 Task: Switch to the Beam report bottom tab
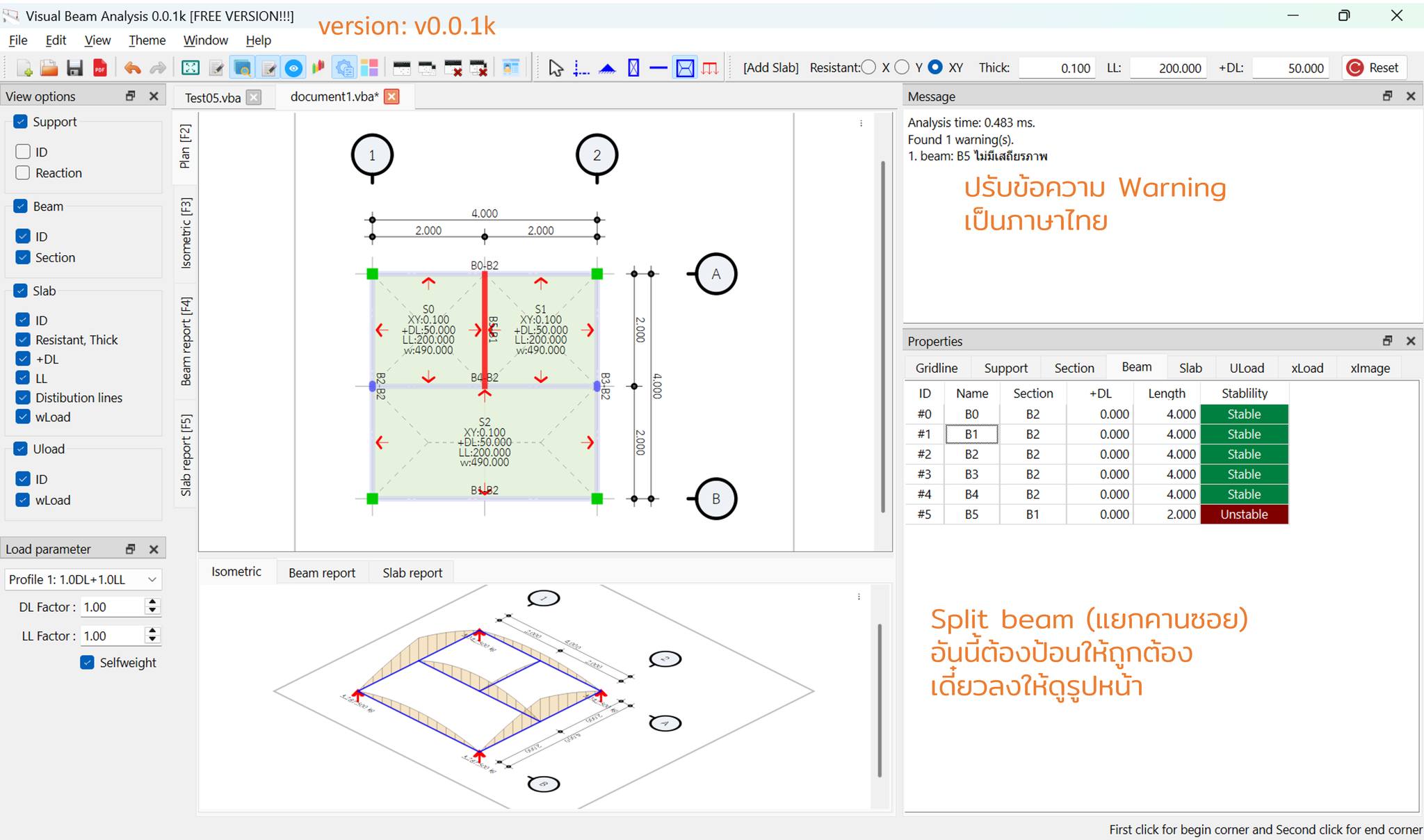(321, 573)
